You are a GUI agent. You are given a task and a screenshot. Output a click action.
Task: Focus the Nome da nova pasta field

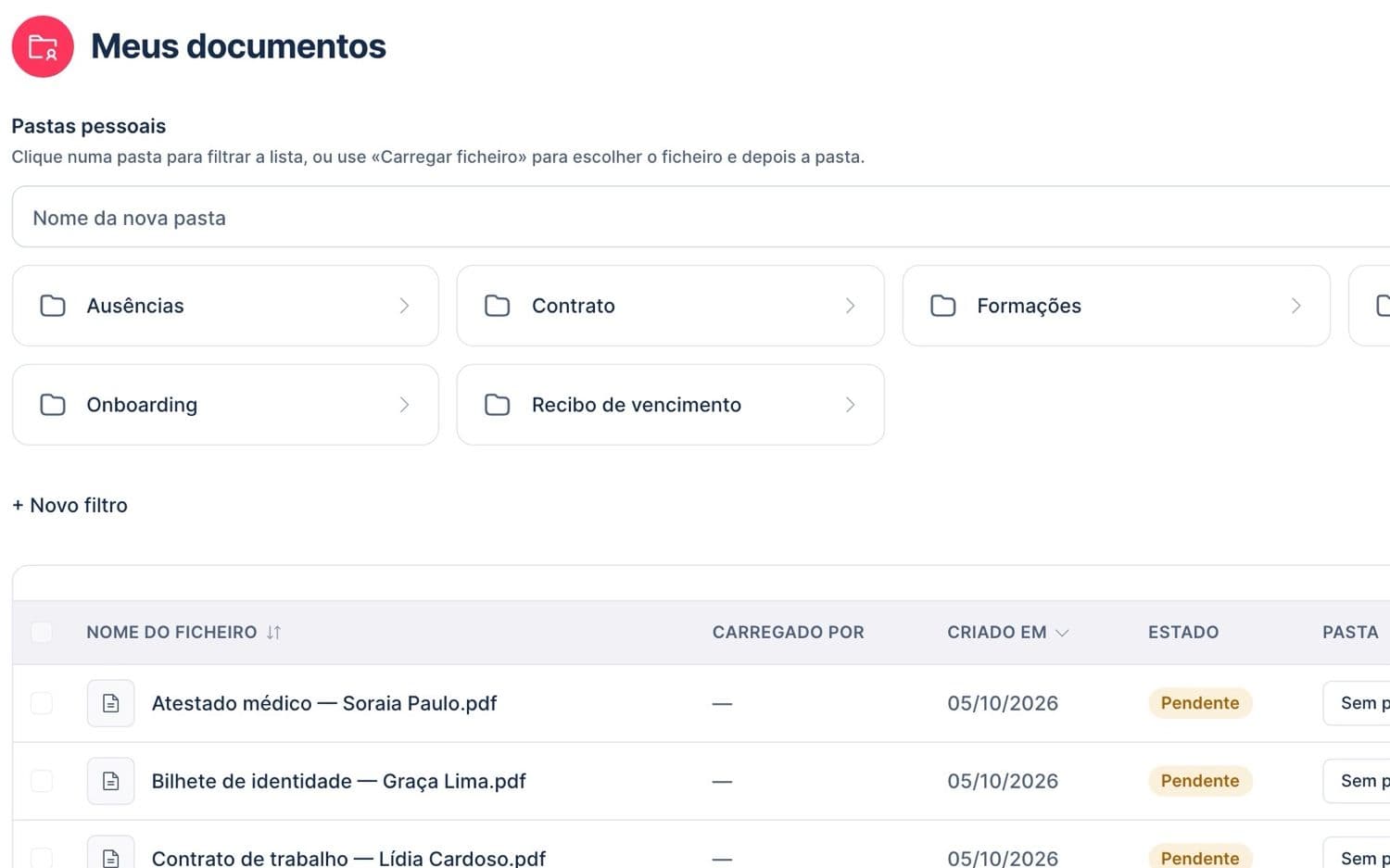701,217
